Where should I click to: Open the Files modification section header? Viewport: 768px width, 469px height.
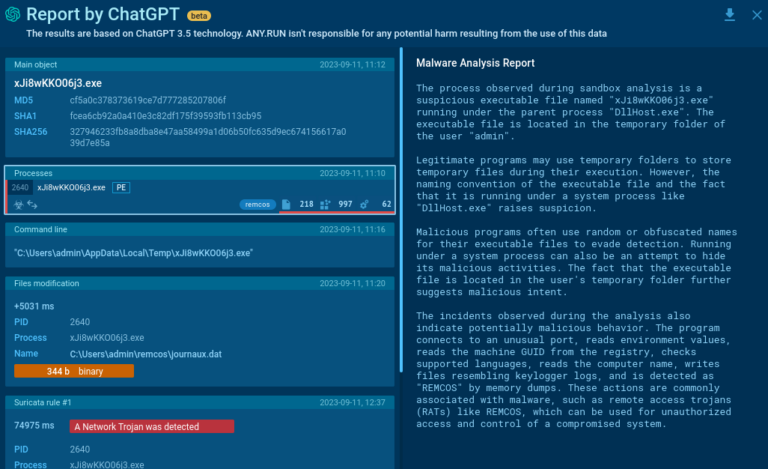tap(199, 283)
